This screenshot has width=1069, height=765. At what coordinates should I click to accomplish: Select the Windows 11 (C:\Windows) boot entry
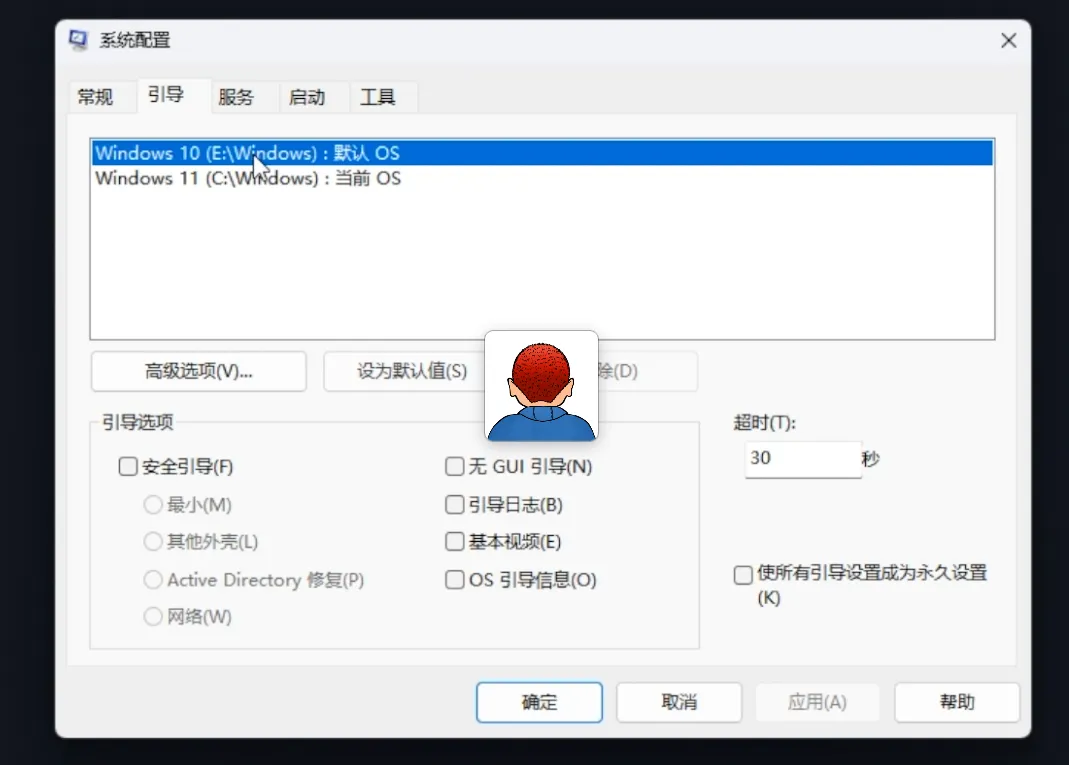coord(542,178)
